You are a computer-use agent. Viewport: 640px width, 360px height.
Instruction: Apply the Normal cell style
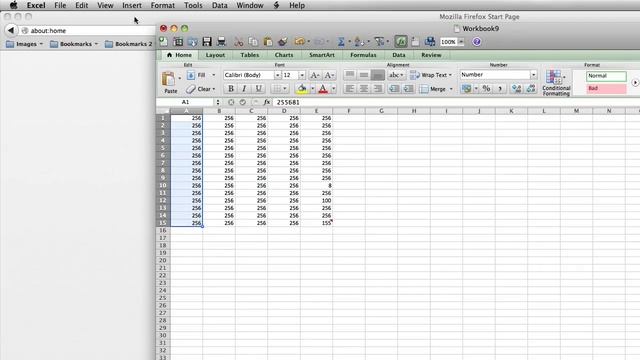pyautogui.click(x=606, y=76)
